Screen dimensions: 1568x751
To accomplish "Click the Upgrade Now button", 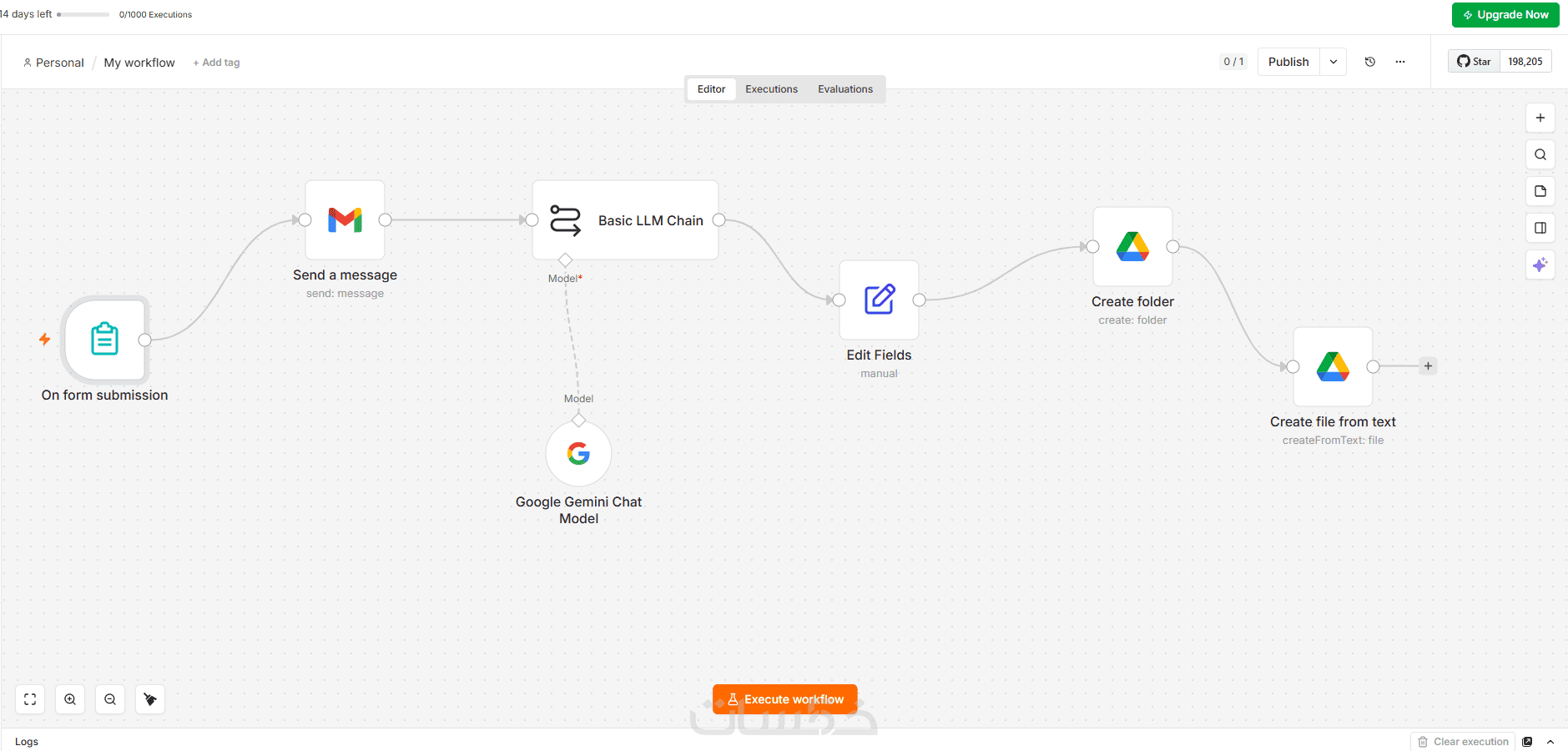I will [x=1505, y=15].
